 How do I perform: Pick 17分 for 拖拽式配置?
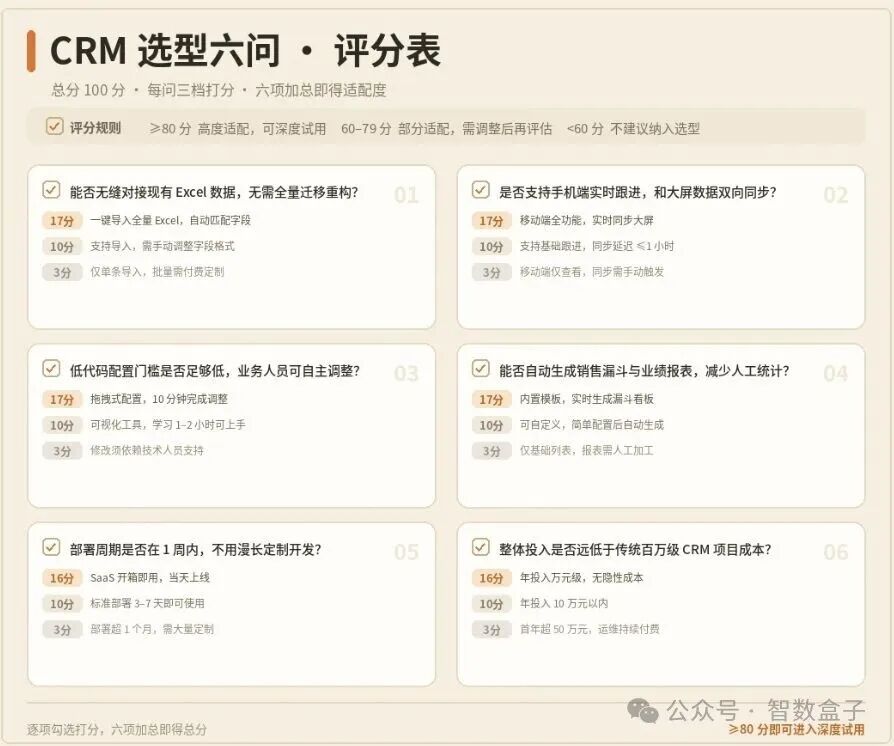[62, 399]
